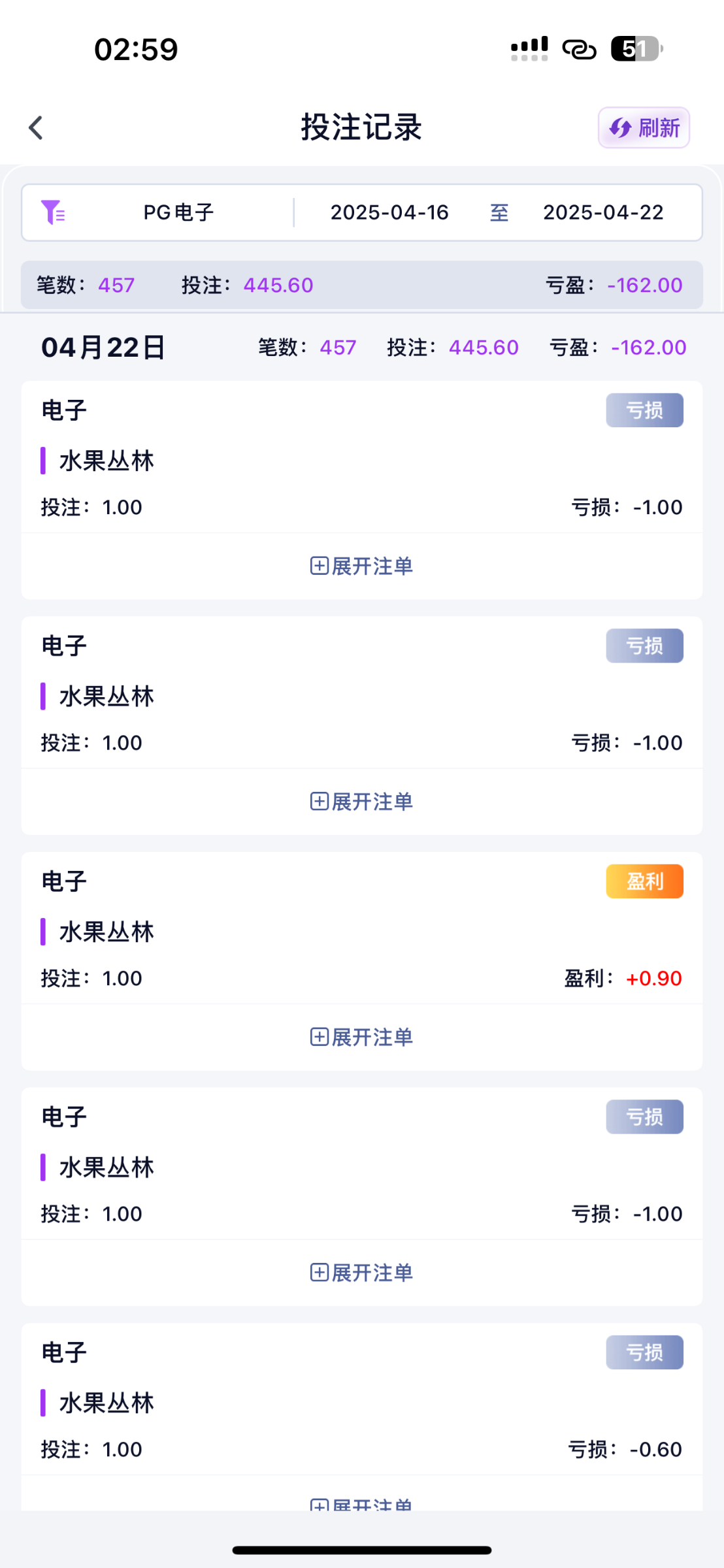Viewport: 724px width, 1568px height.
Task: Expand the second card's 展开注单 details
Action: pyautogui.click(x=361, y=802)
